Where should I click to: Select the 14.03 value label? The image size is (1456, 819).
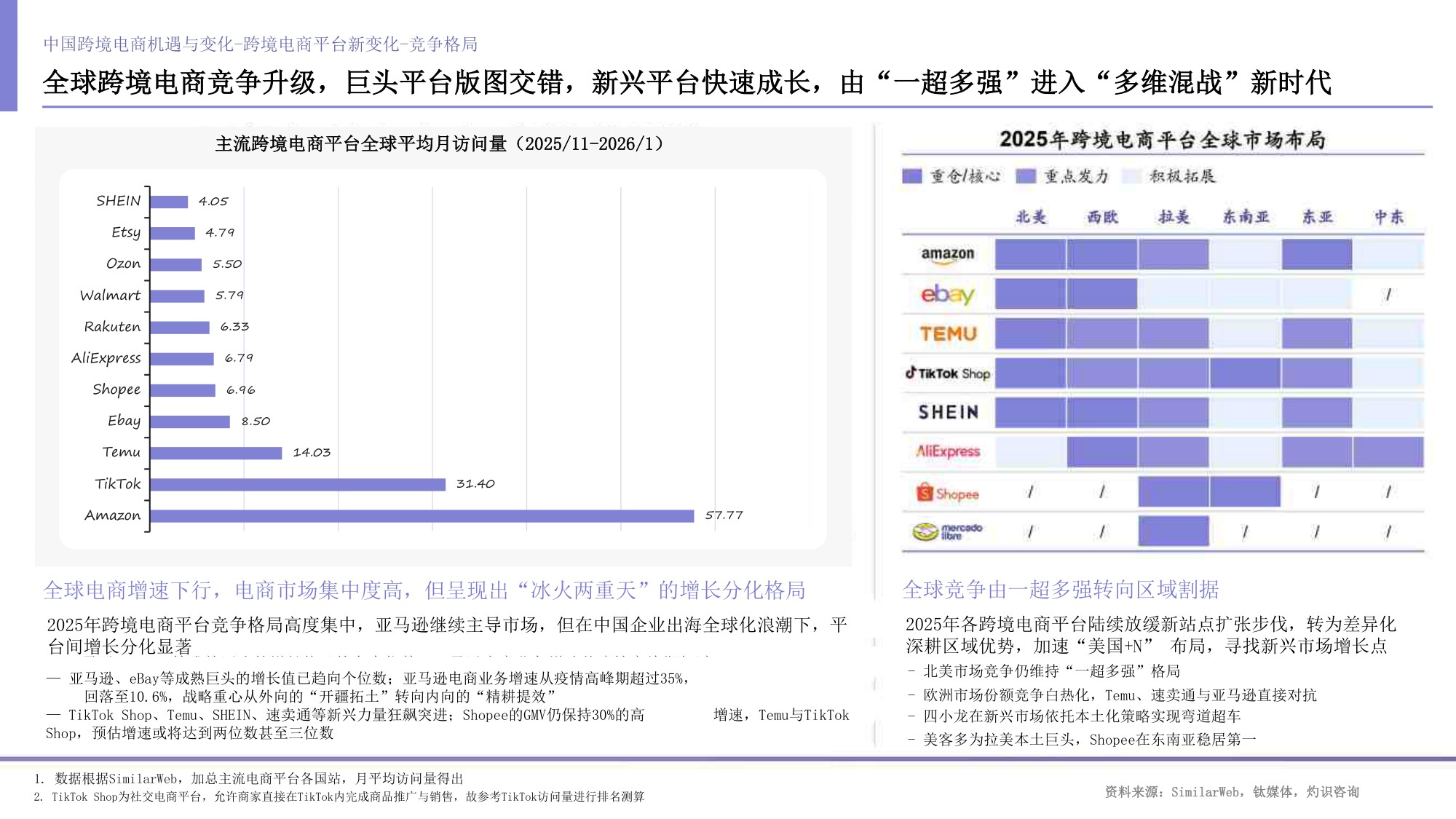pos(312,453)
